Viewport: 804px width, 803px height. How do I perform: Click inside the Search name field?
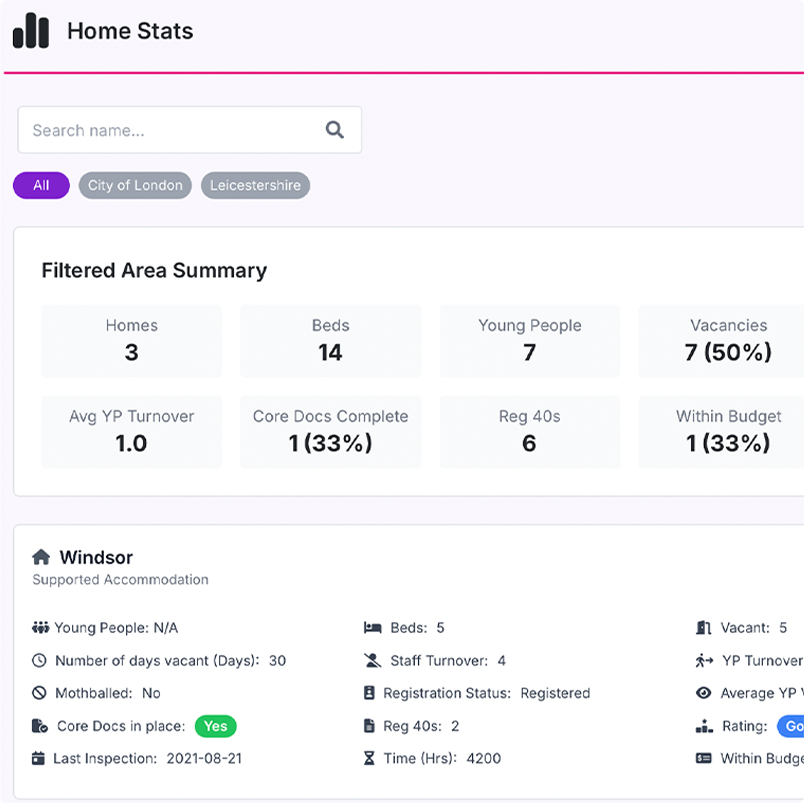(150, 130)
